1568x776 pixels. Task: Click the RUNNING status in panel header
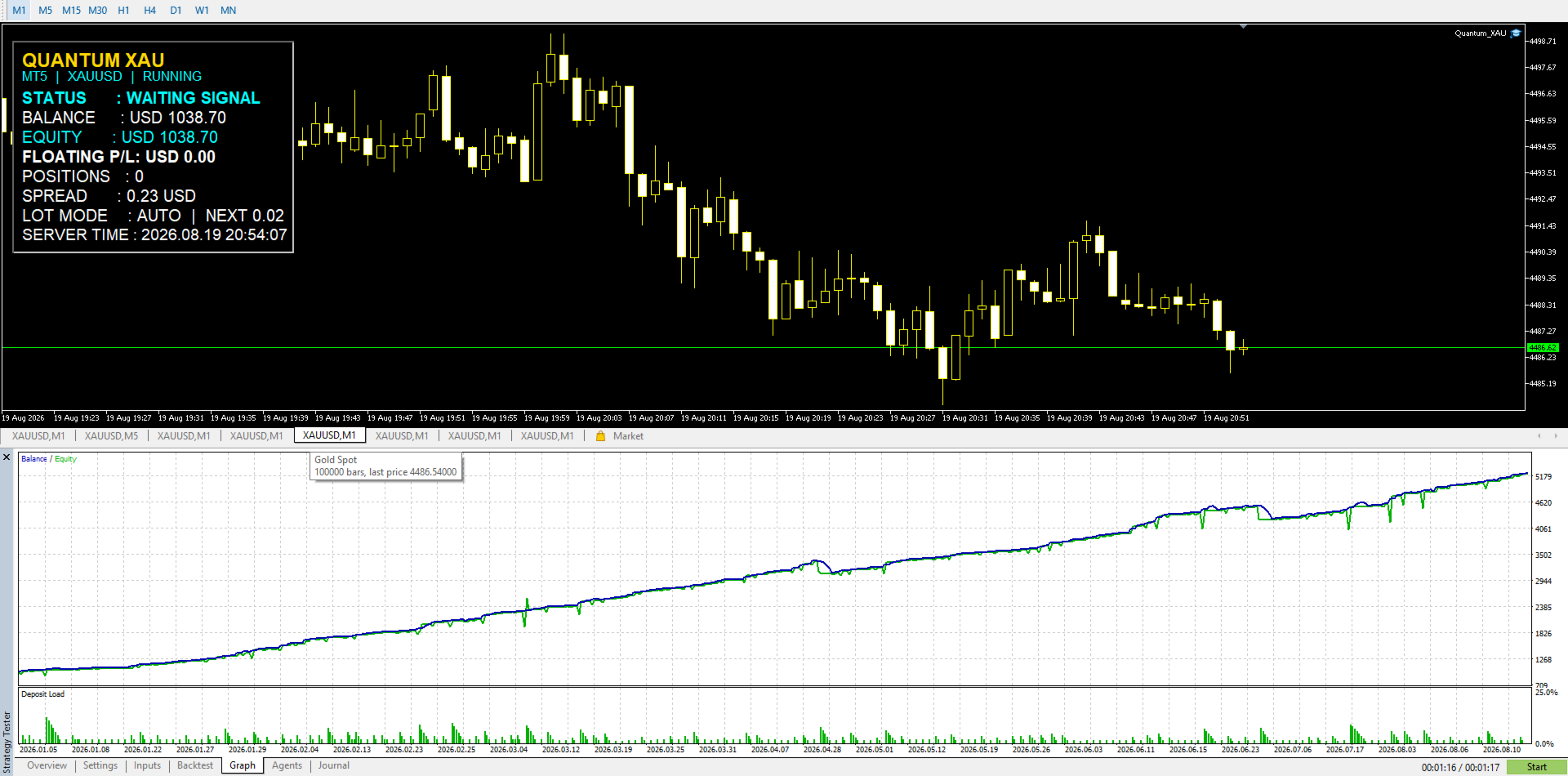[x=171, y=76]
